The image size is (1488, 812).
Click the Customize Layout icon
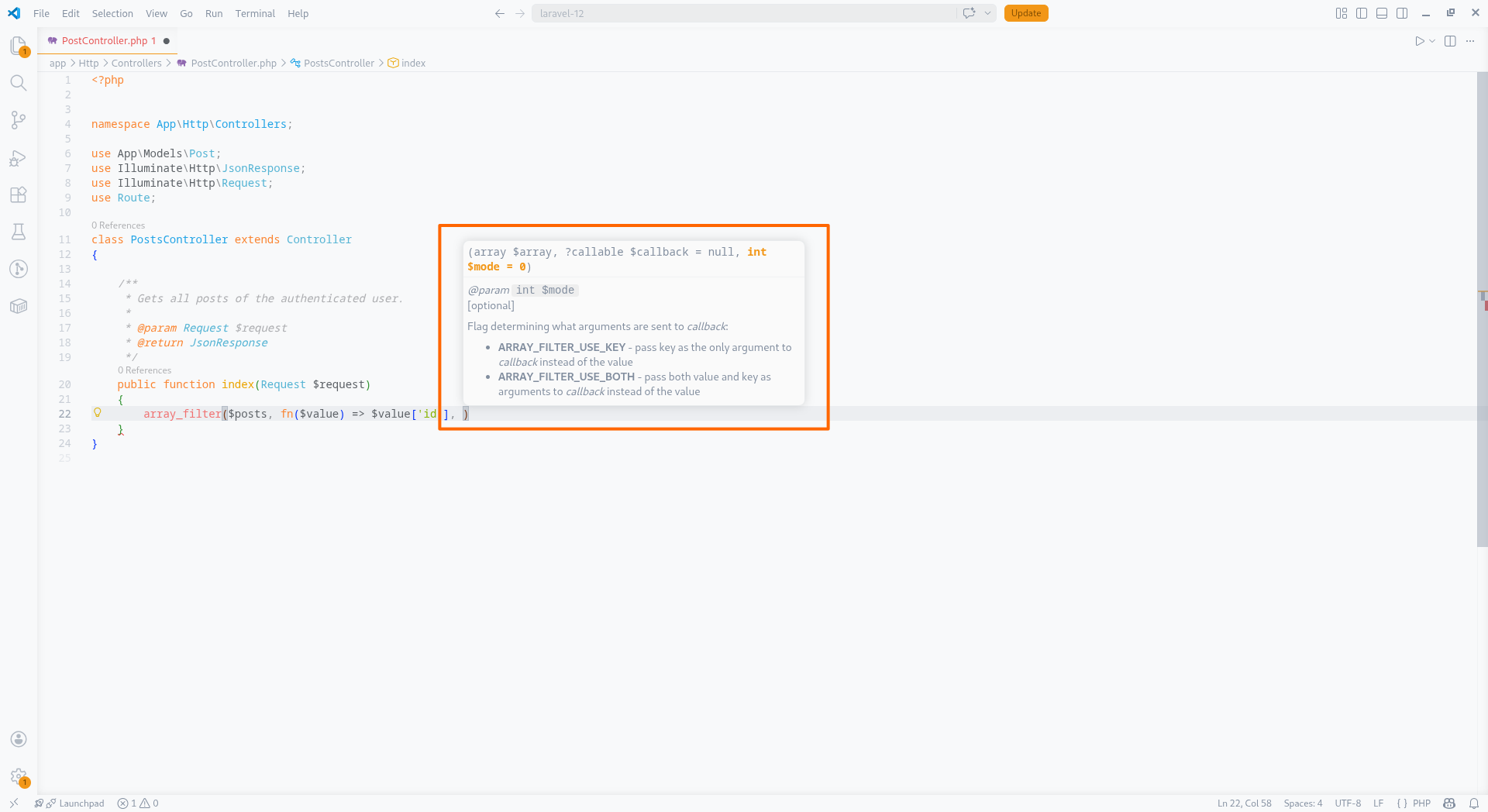(1342, 13)
